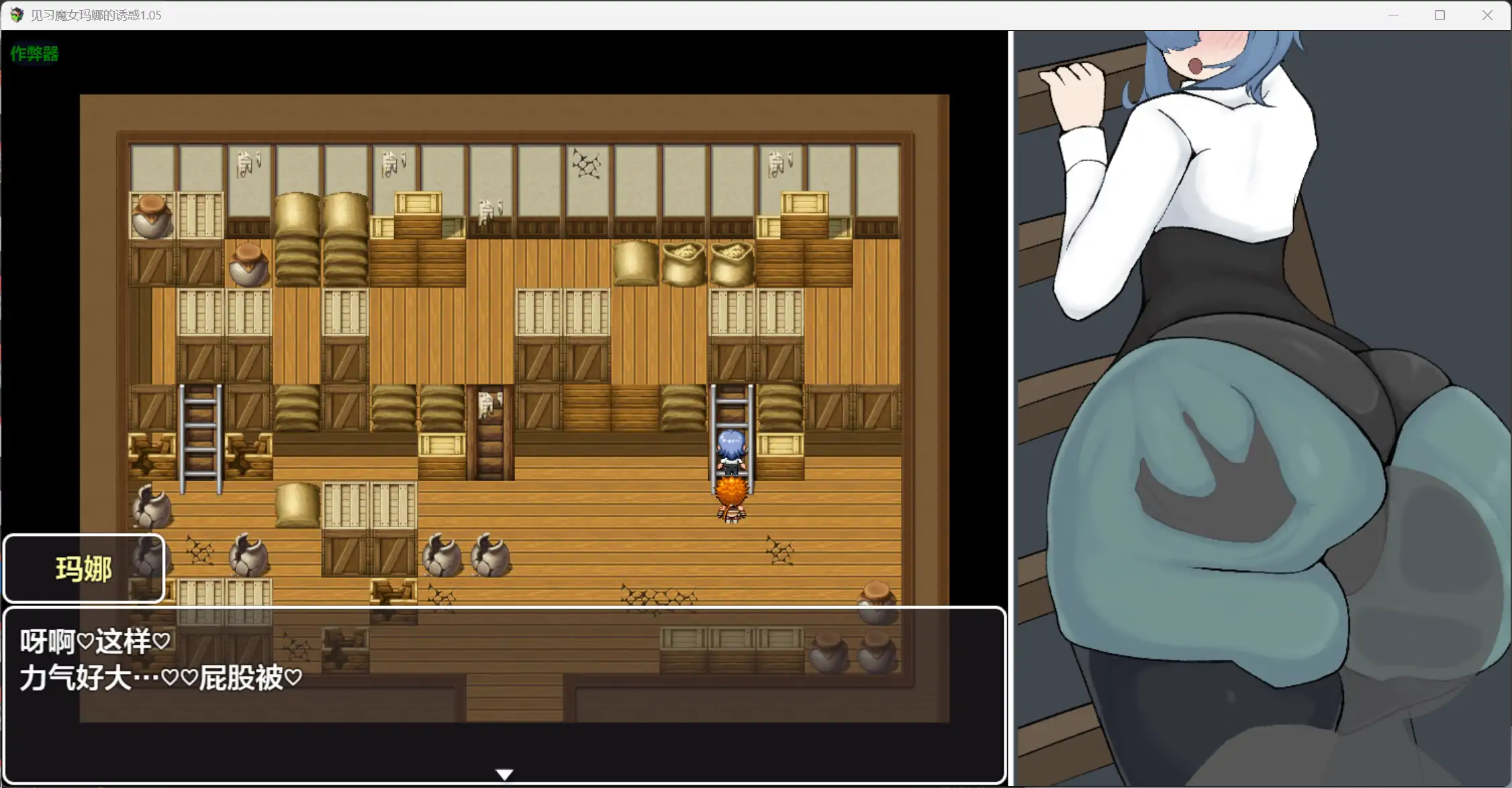The width and height of the screenshot is (1512, 788).
Task: Click the tall grain sack beside white crates
Action: pyautogui.click(x=297, y=504)
